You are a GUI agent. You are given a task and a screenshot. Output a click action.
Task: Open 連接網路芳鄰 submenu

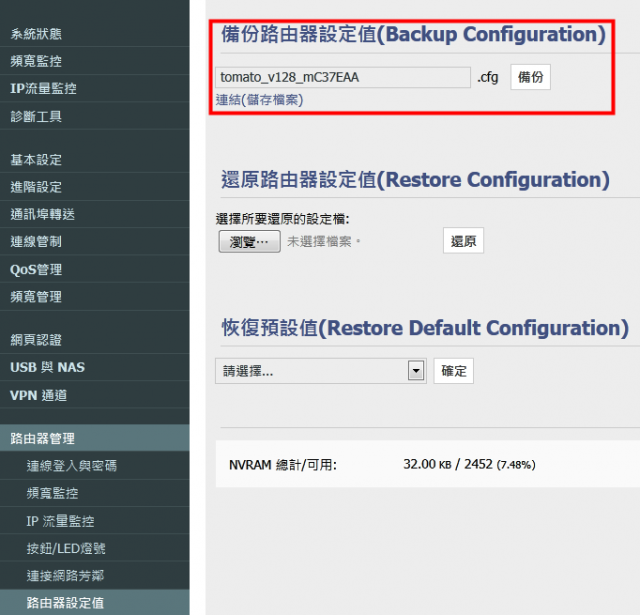click(x=94, y=575)
